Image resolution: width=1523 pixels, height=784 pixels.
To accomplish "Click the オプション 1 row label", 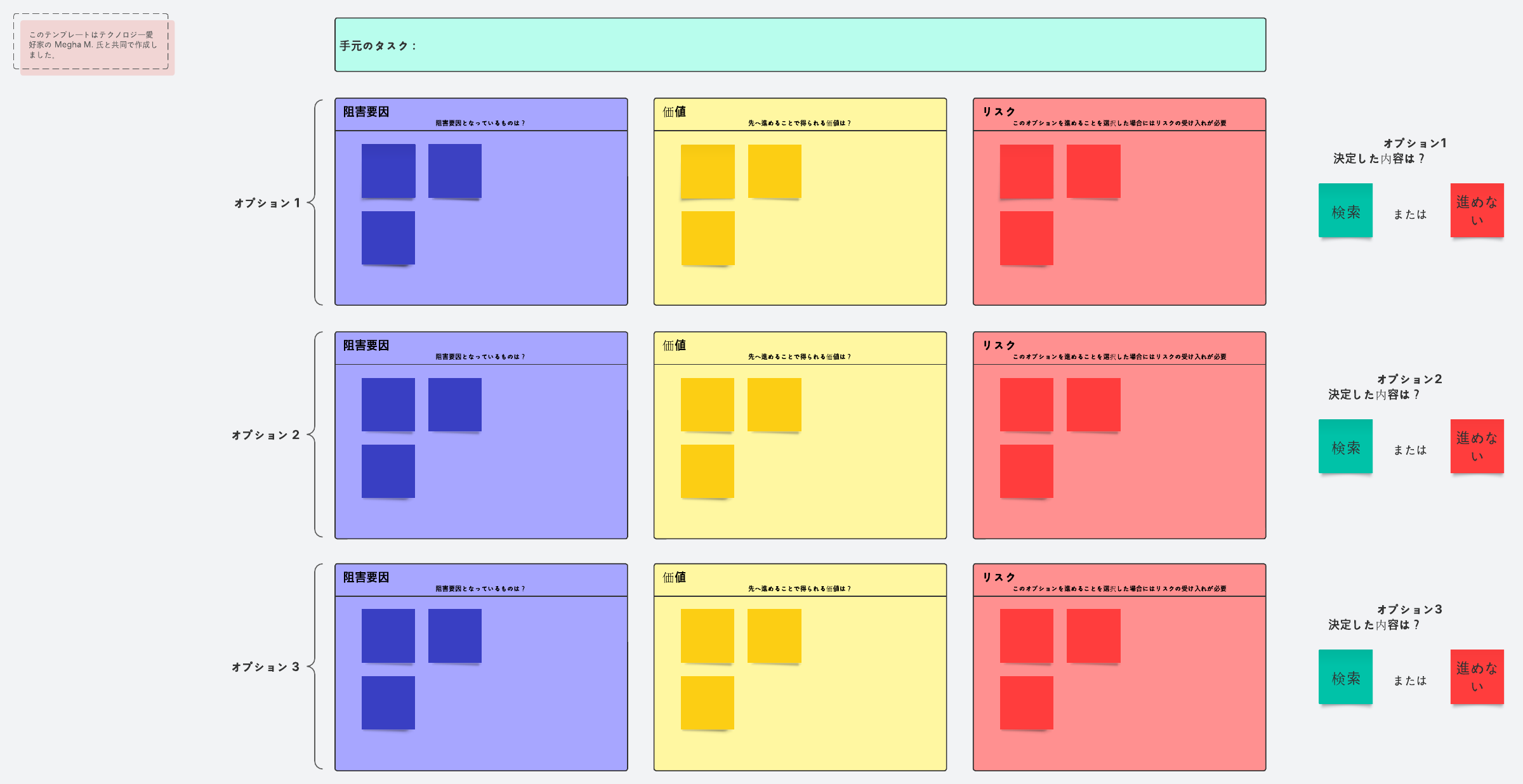I will pos(267,203).
